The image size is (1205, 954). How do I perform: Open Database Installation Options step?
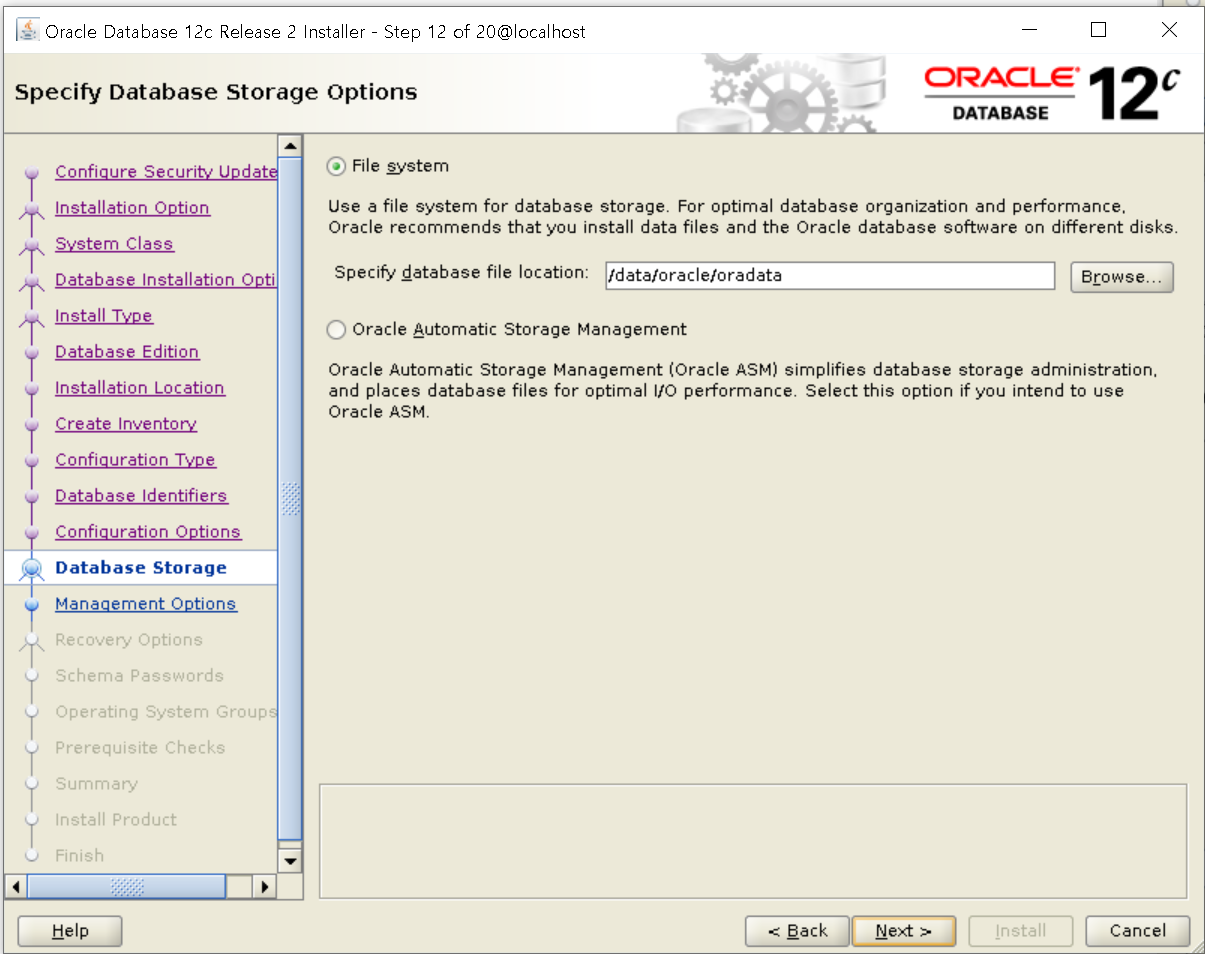[166, 280]
